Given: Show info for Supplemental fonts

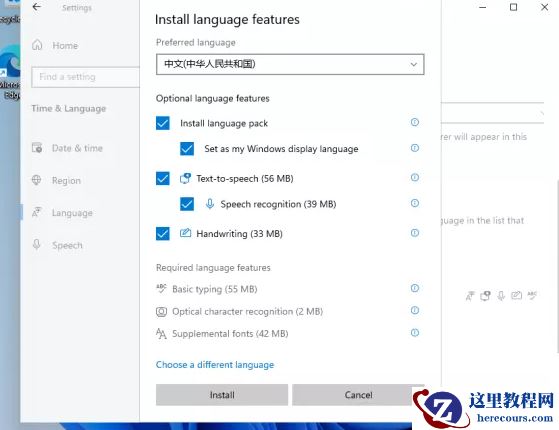Looking at the screenshot, I should [x=415, y=333].
